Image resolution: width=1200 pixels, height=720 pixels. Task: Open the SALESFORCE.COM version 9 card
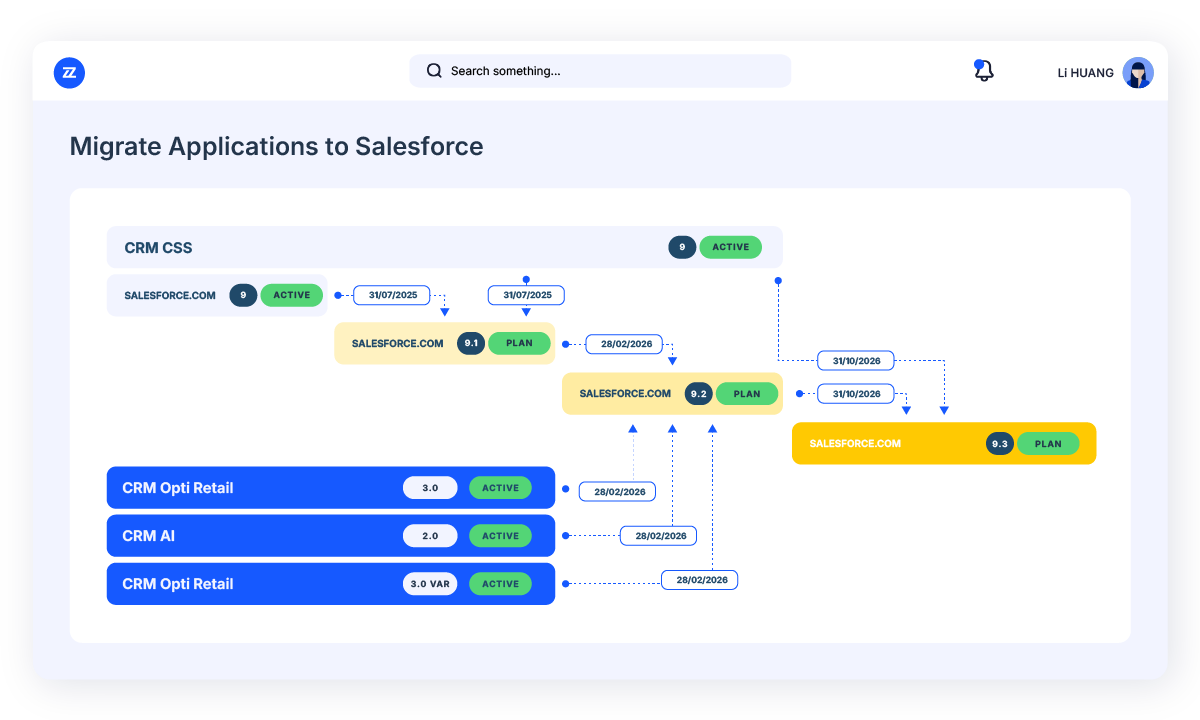(217, 295)
